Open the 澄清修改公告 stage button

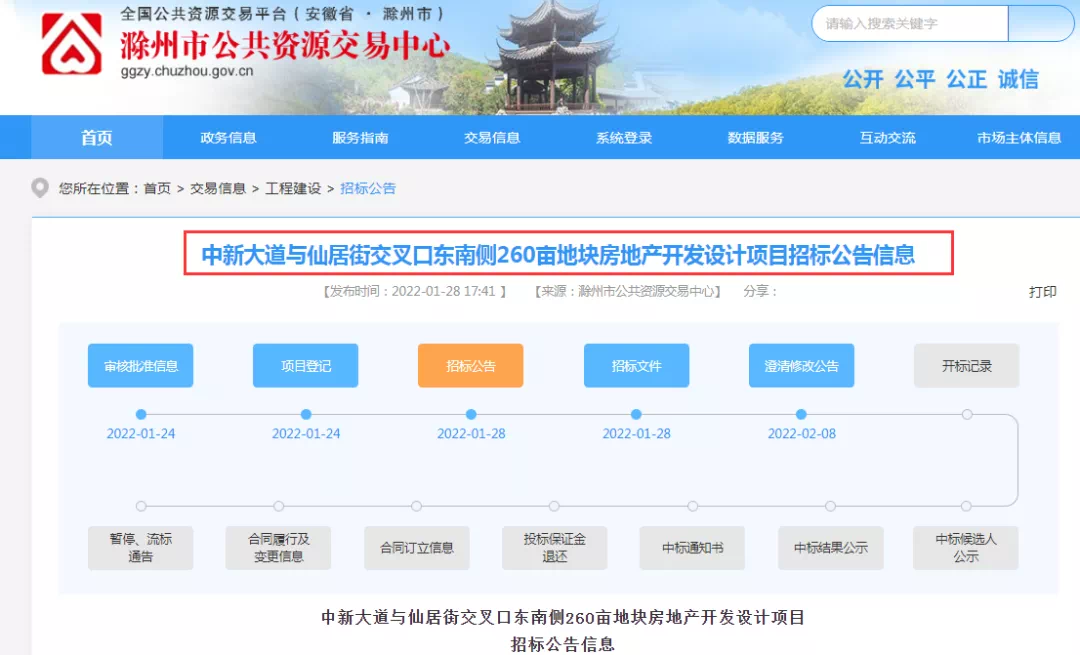[801, 366]
